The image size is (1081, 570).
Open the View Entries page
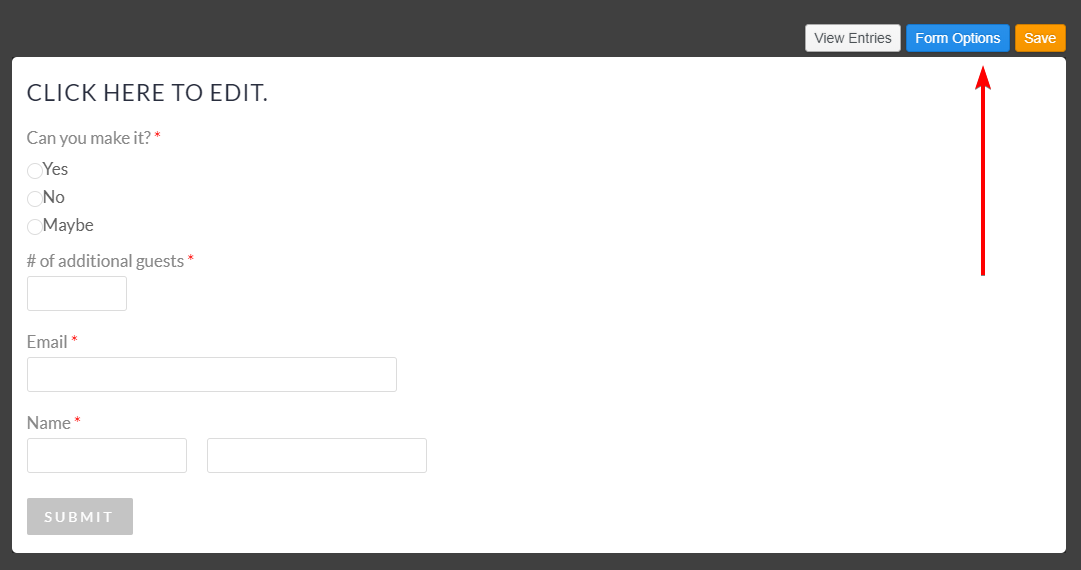852,38
